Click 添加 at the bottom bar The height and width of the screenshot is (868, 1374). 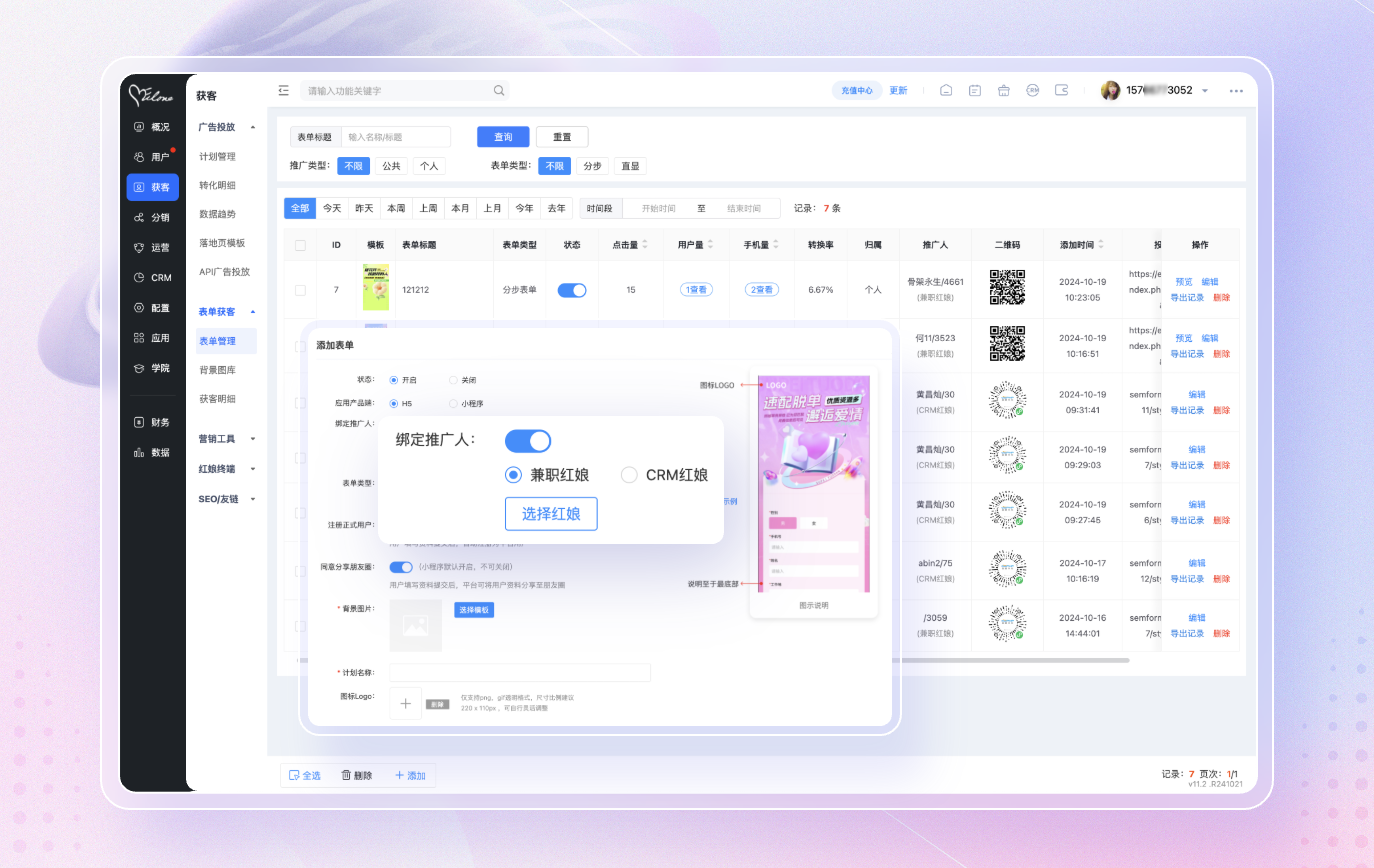[410, 775]
